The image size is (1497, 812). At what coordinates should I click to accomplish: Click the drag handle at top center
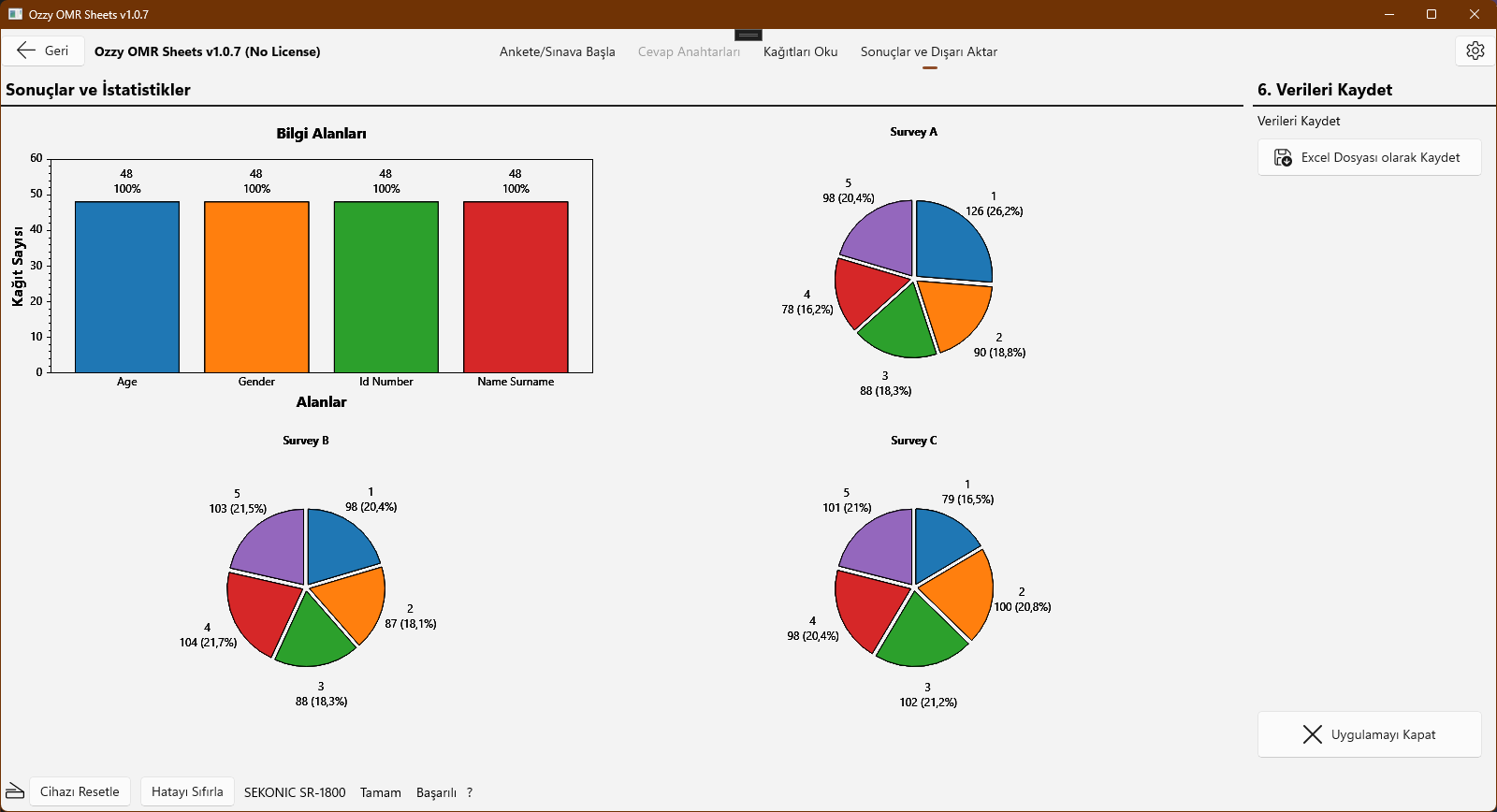748,35
